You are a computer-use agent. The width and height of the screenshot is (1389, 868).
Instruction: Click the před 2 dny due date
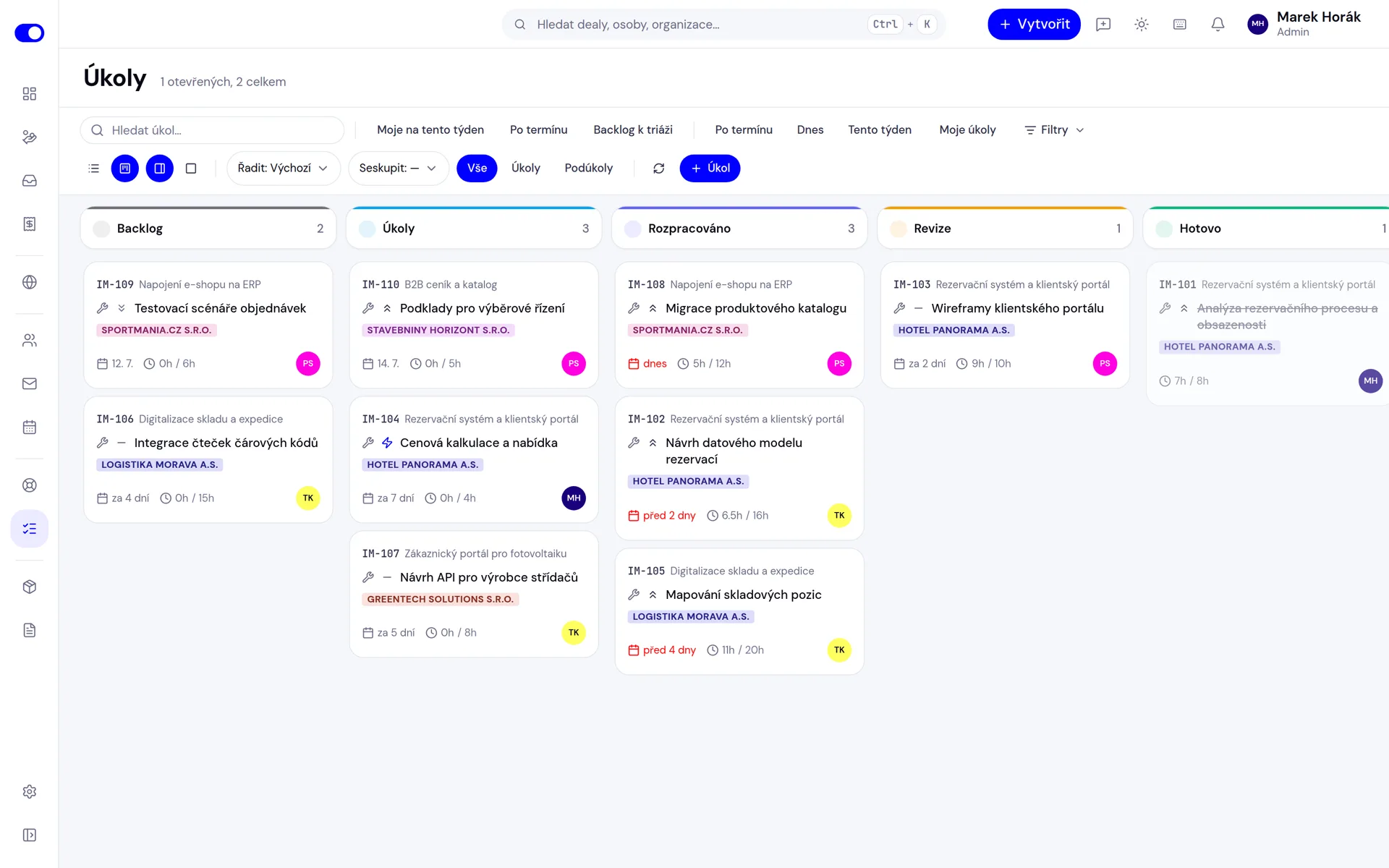662,516
